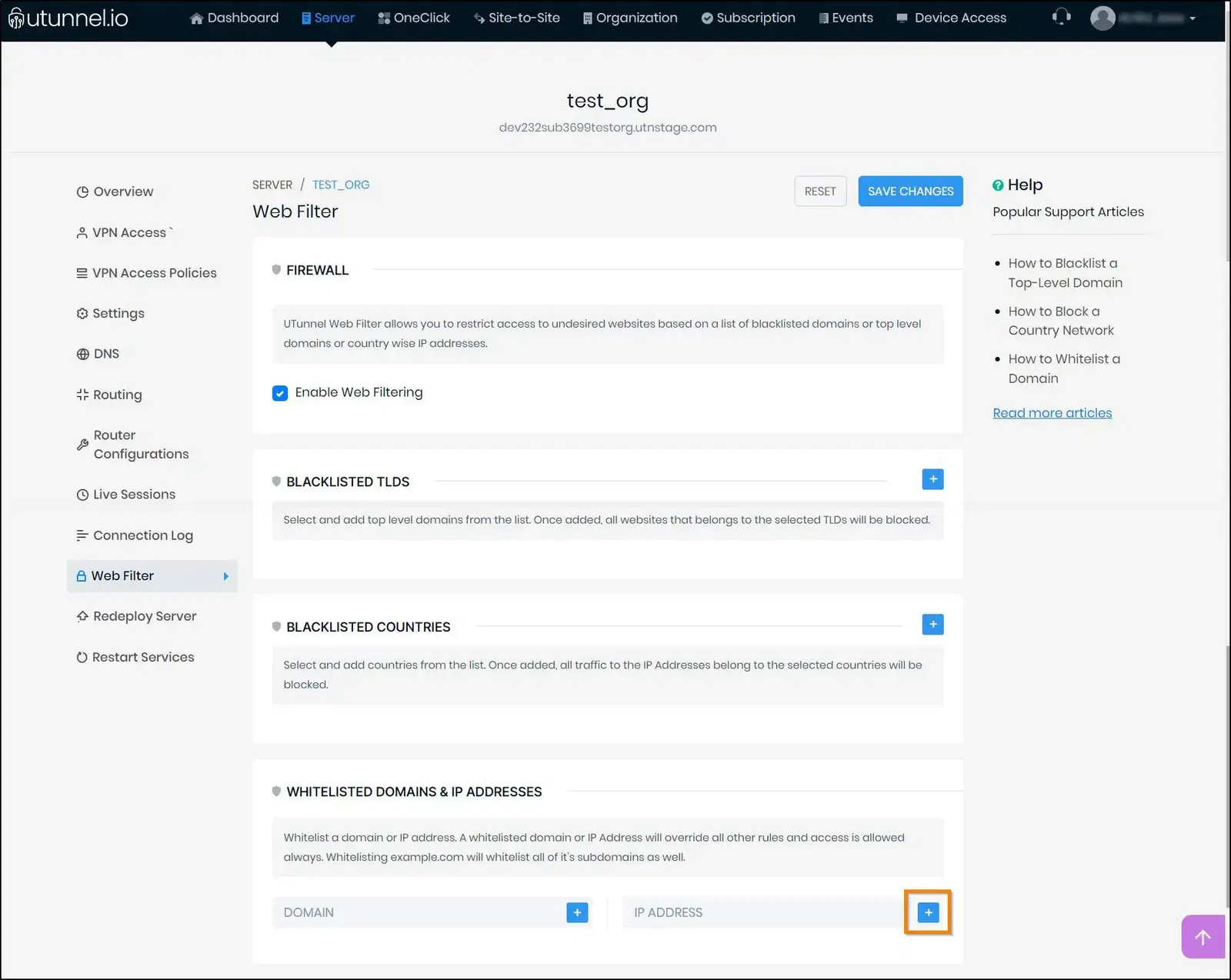Image resolution: width=1231 pixels, height=980 pixels.
Task: Open Connection Log in sidebar
Action: (x=135, y=535)
